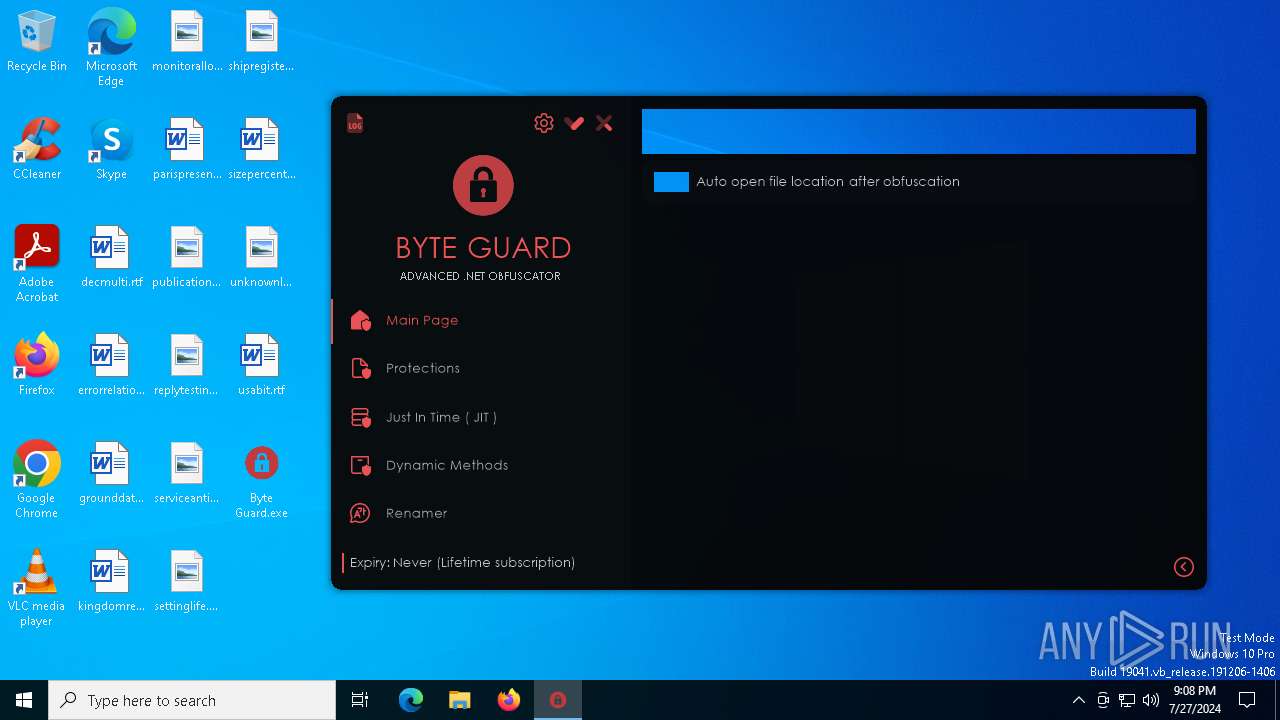Click Expiry: Never (Lifetime subscription) text

462,562
